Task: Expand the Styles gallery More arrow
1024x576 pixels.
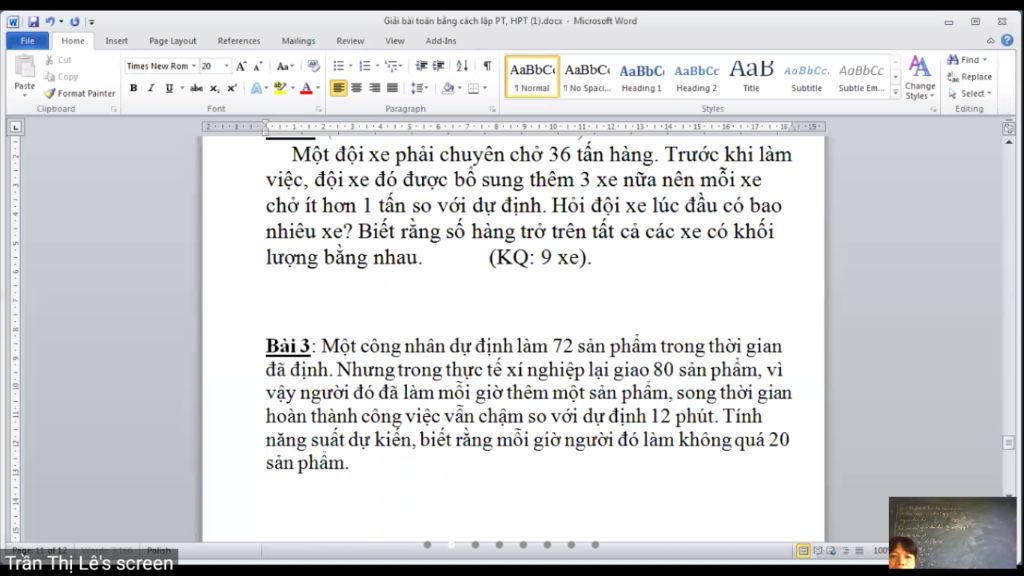Action: [x=895, y=93]
